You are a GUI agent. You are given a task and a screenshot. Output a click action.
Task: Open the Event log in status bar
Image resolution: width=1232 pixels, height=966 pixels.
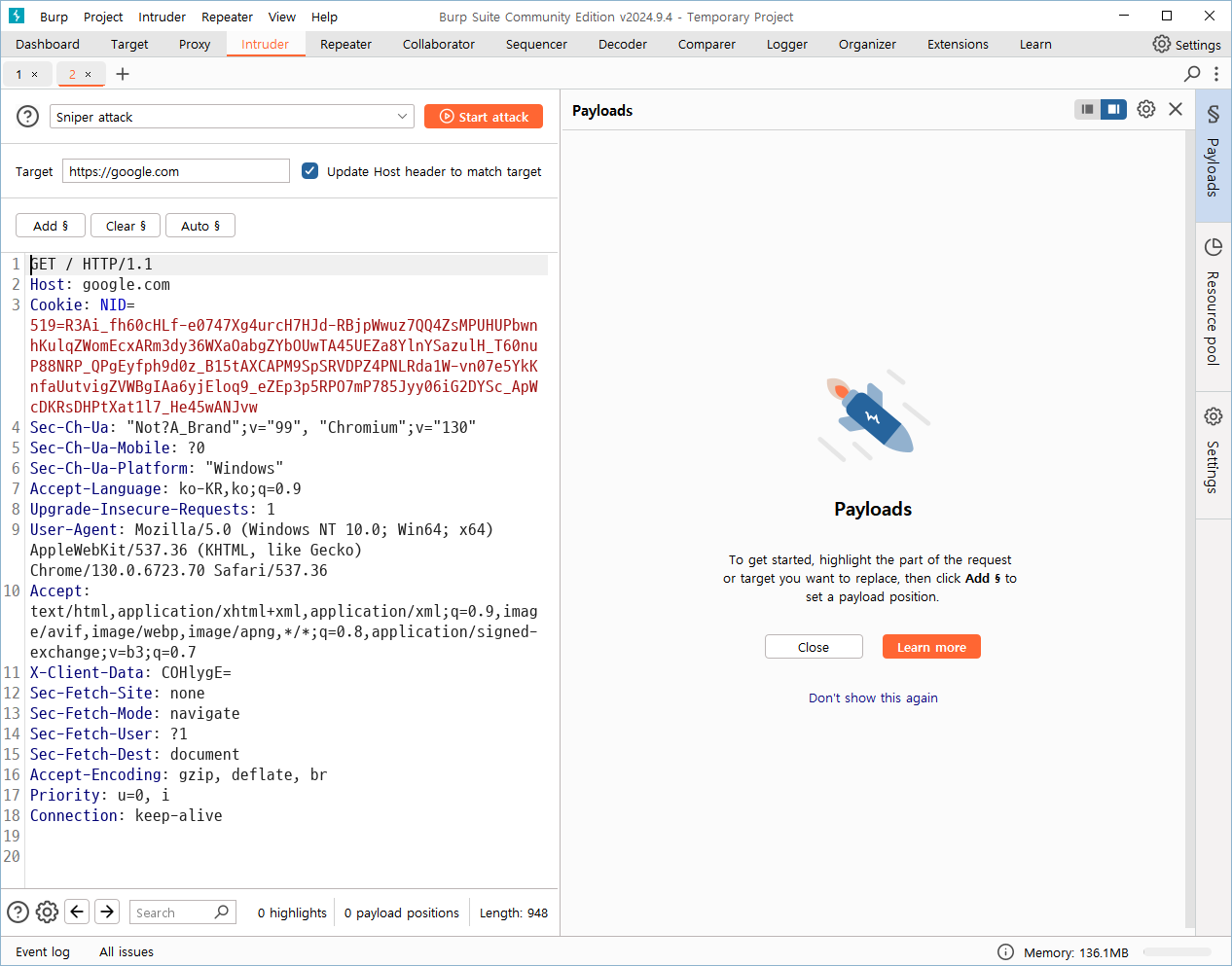coord(43,951)
